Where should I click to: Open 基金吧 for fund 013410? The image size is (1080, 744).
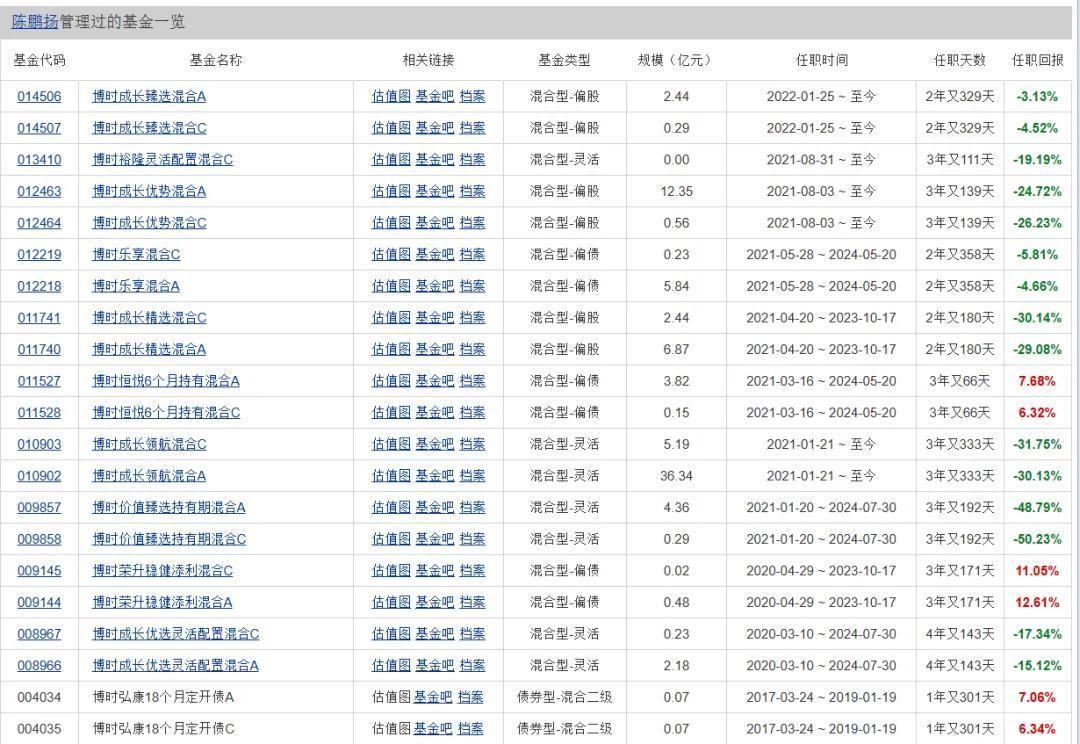[x=435, y=160]
